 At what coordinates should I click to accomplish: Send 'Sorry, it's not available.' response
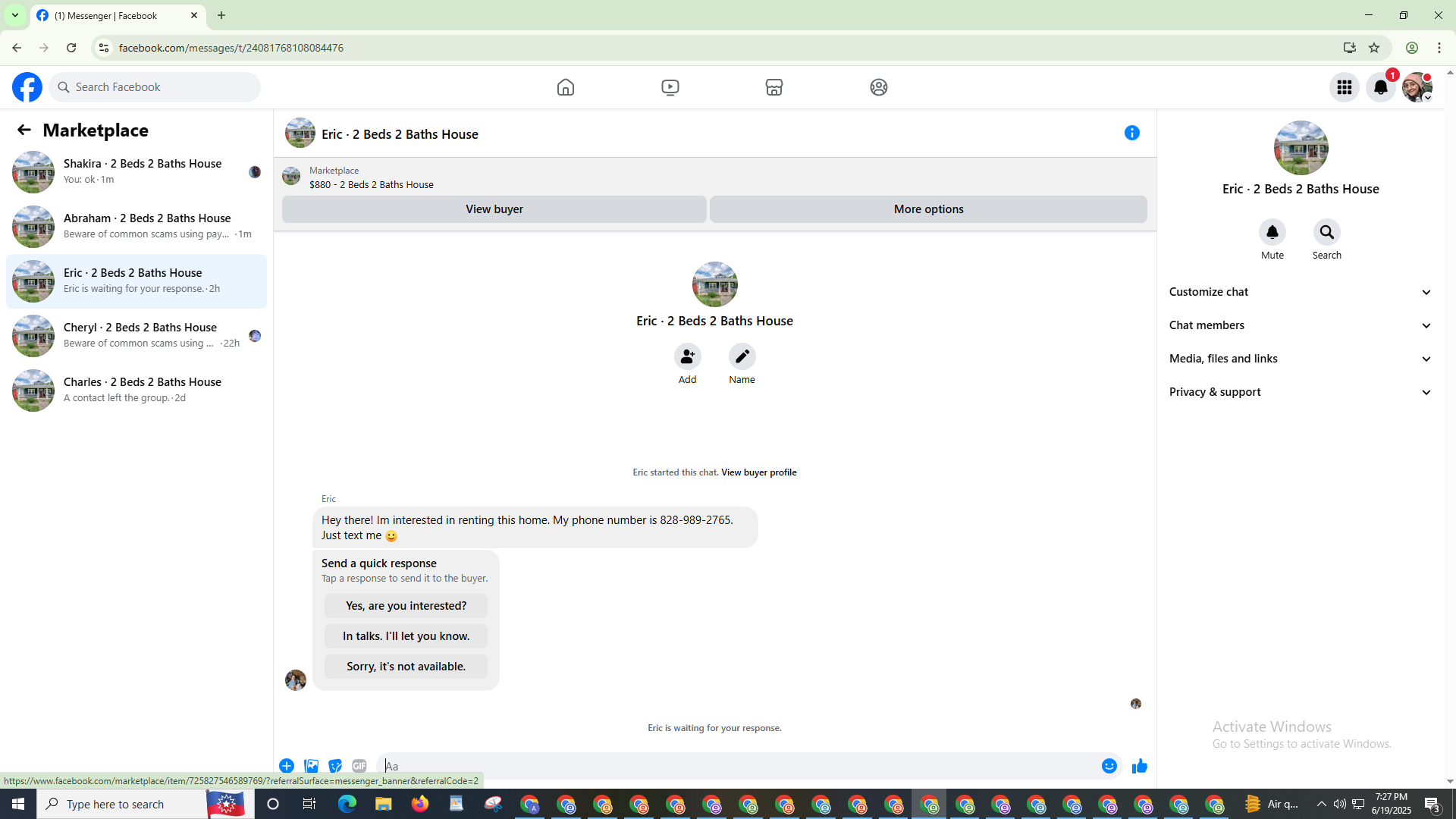click(x=406, y=667)
